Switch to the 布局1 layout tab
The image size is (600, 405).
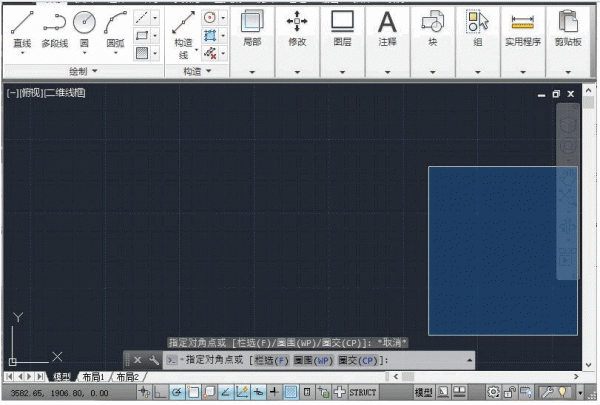pyautogui.click(x=93, y=377)
